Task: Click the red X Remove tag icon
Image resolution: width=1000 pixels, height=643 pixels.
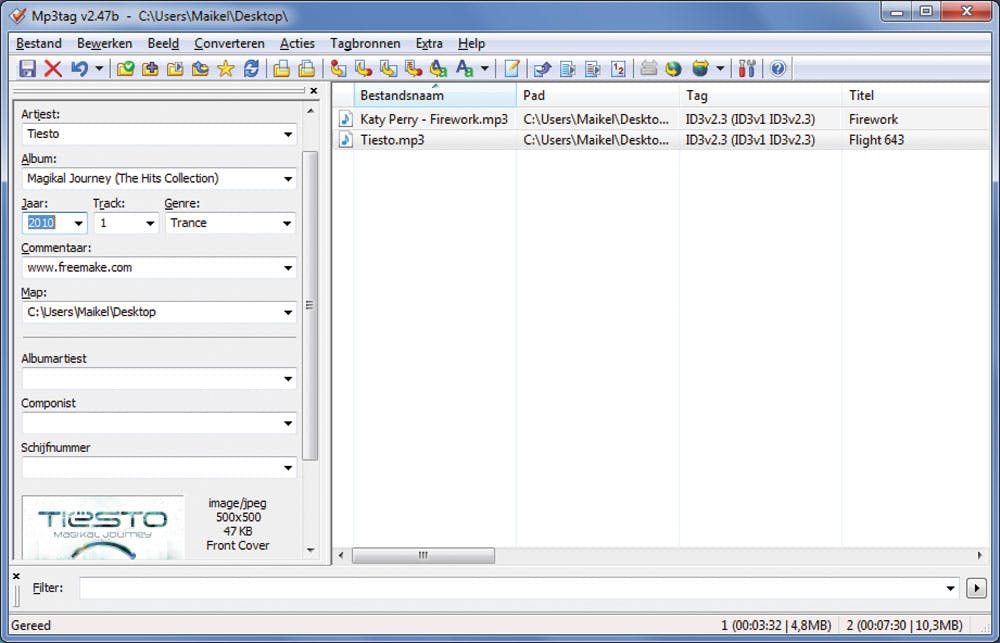Action: click(x=53, y=68)
